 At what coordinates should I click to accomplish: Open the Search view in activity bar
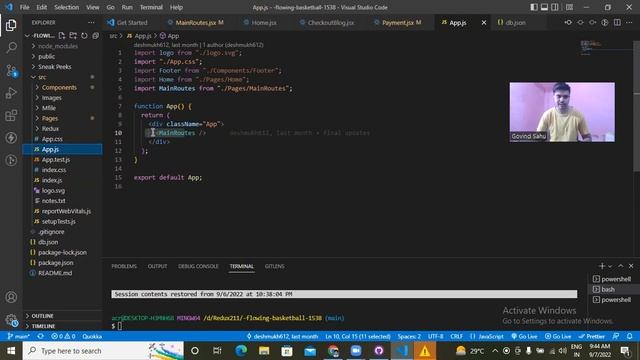[x=11, y=48]
